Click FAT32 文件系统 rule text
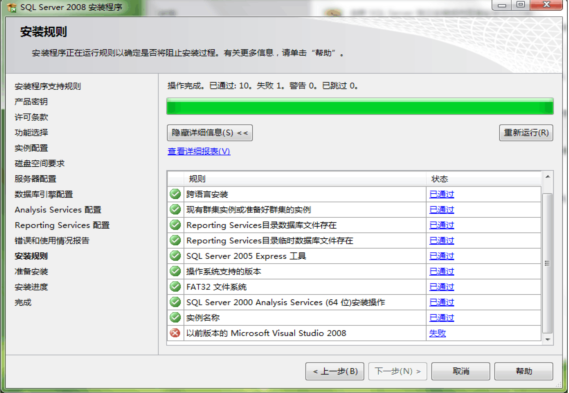Viewport: 569px width, 393px height. [216, 287]
